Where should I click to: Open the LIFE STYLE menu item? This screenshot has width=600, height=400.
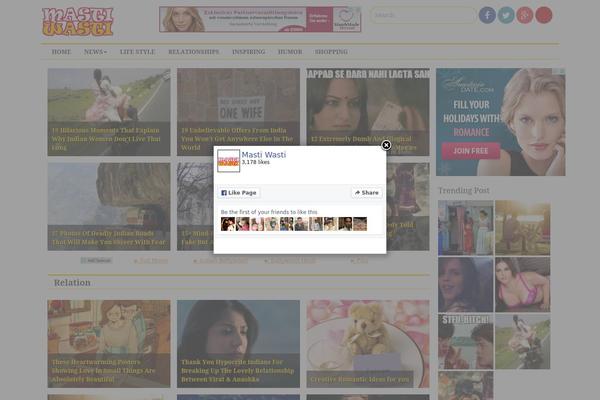click(137, 52)
